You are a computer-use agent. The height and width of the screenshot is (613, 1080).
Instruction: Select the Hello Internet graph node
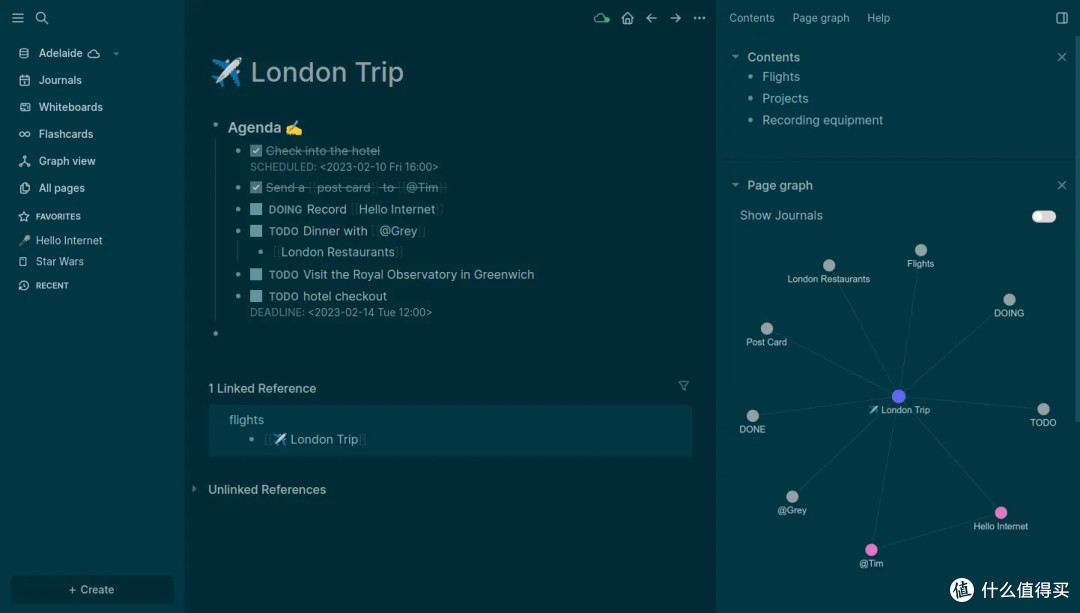[x=1001, y=512]
